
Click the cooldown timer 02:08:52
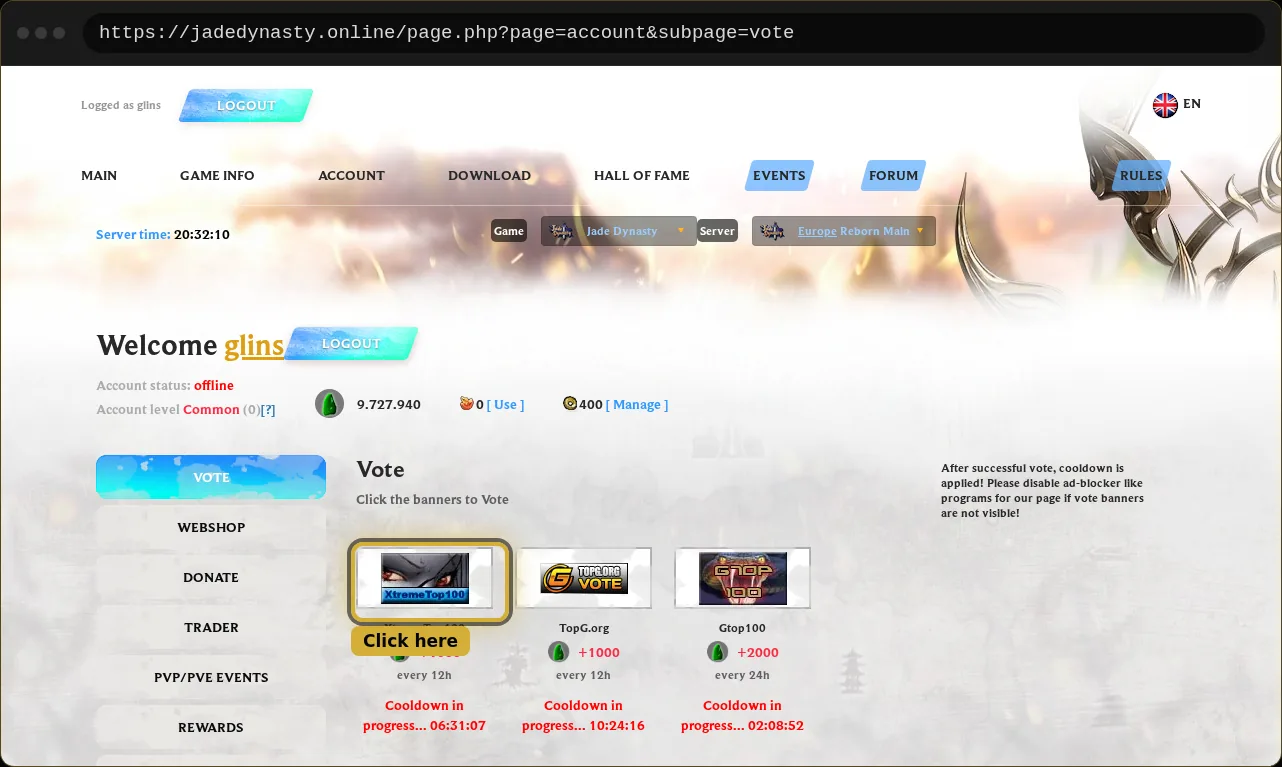point(775,726)
